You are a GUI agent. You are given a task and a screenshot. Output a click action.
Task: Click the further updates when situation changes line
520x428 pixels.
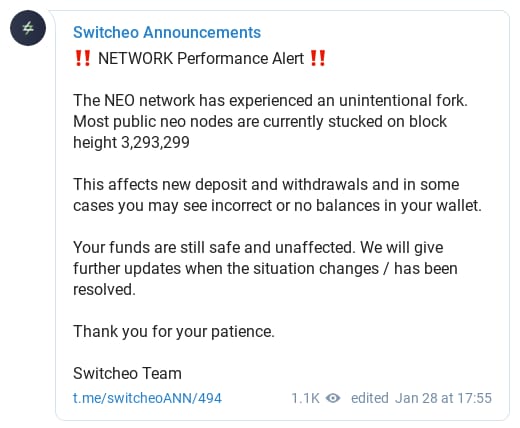[x=265, y=269]
